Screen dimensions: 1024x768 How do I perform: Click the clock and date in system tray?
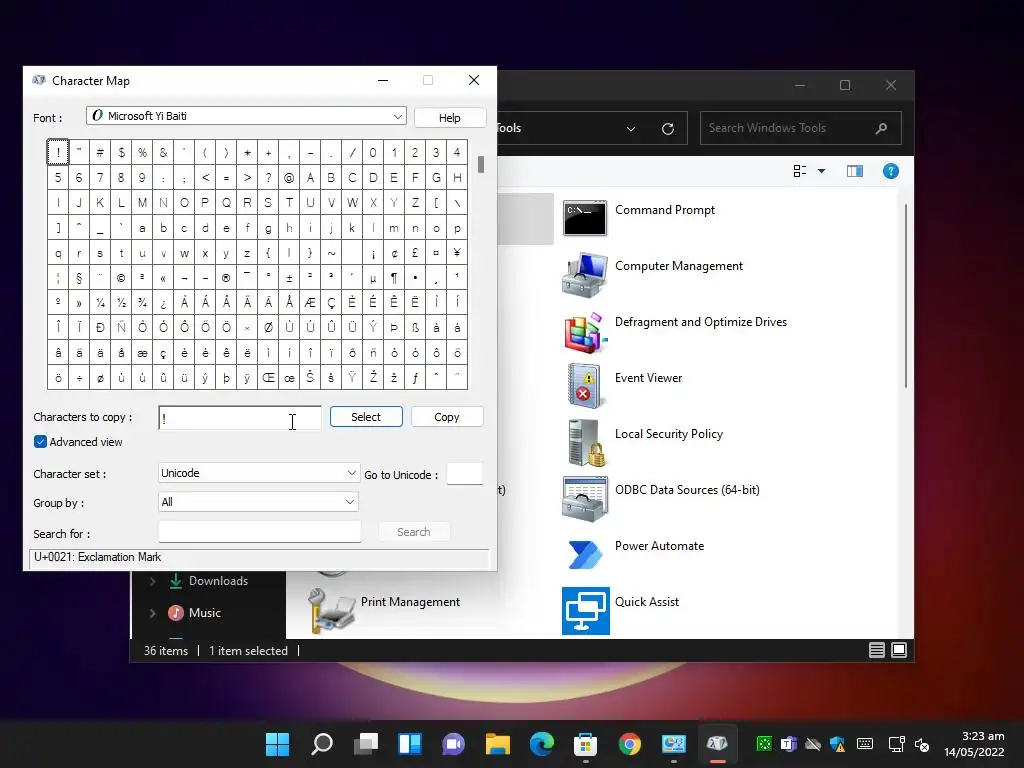(x=974, y=744)
